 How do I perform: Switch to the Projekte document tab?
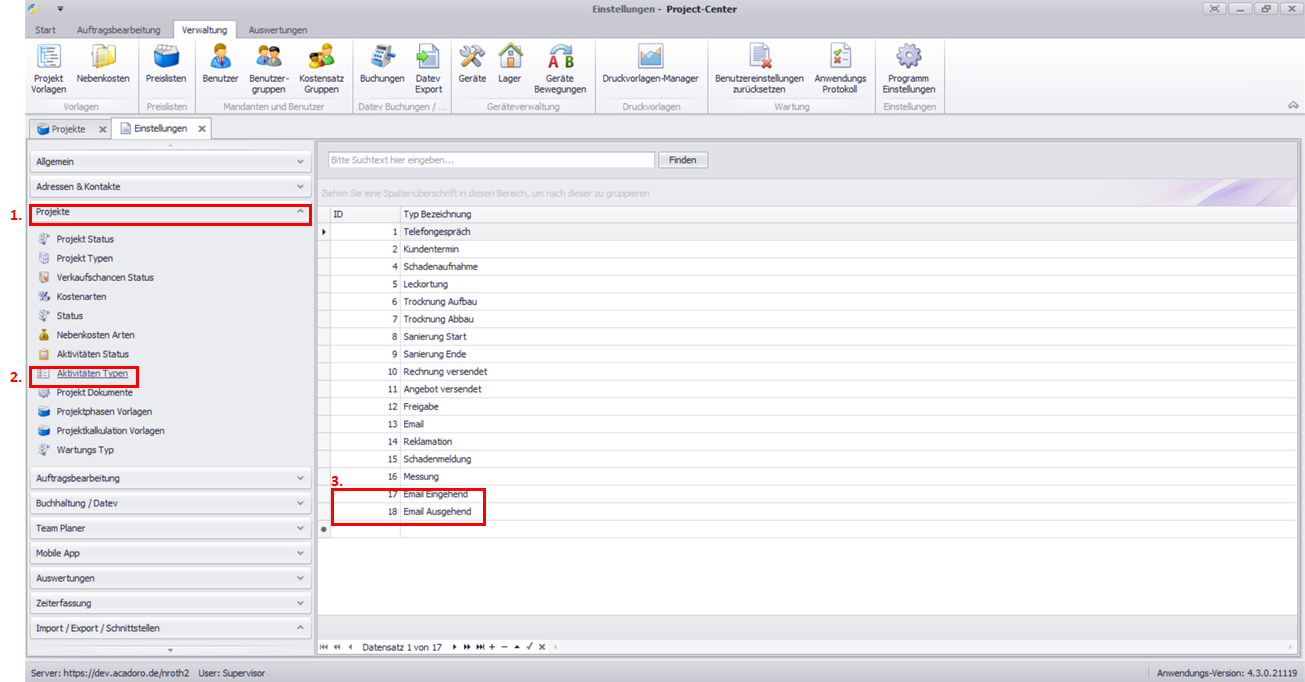68,129
